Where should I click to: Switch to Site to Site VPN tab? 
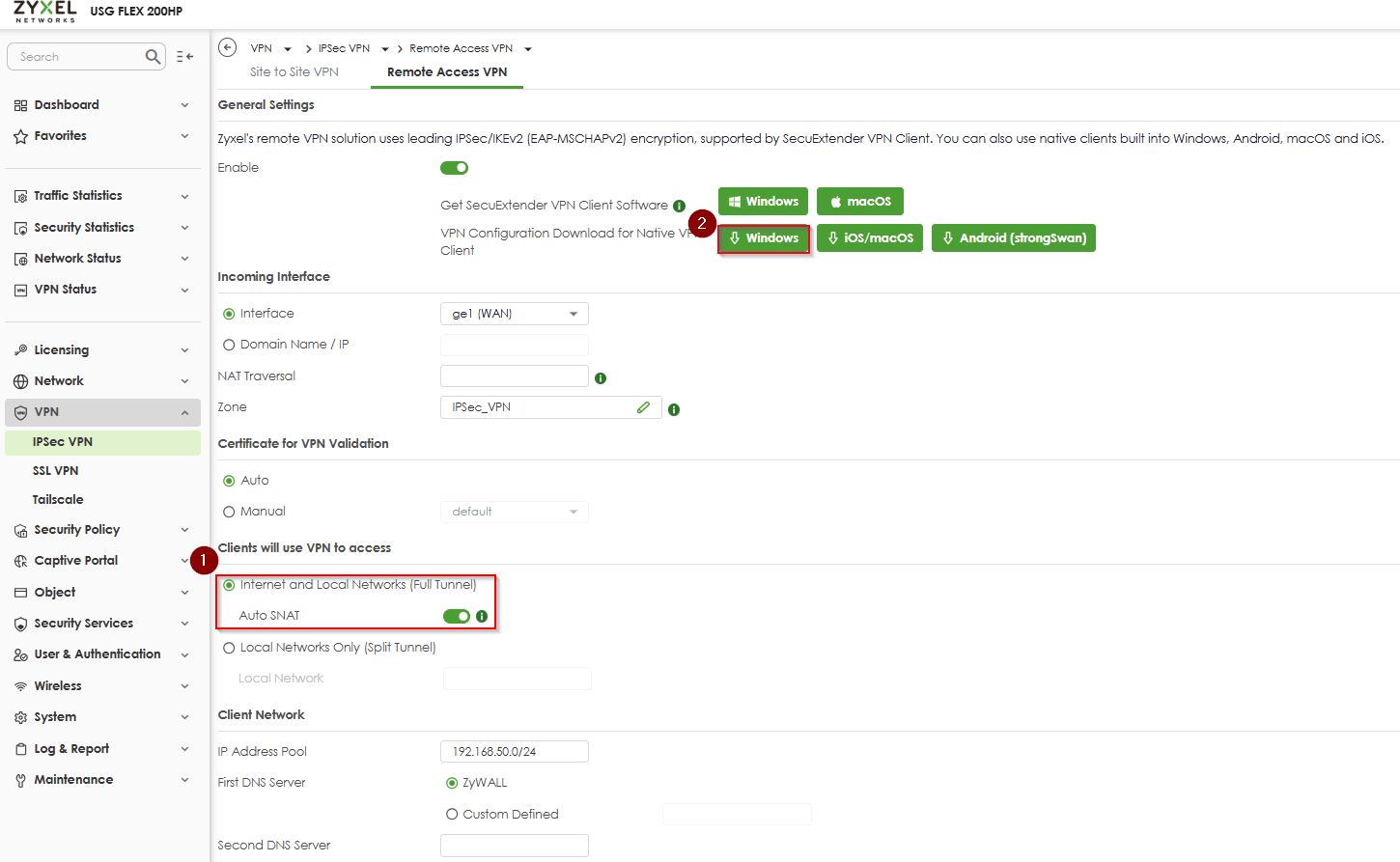(x=294, y=72)
